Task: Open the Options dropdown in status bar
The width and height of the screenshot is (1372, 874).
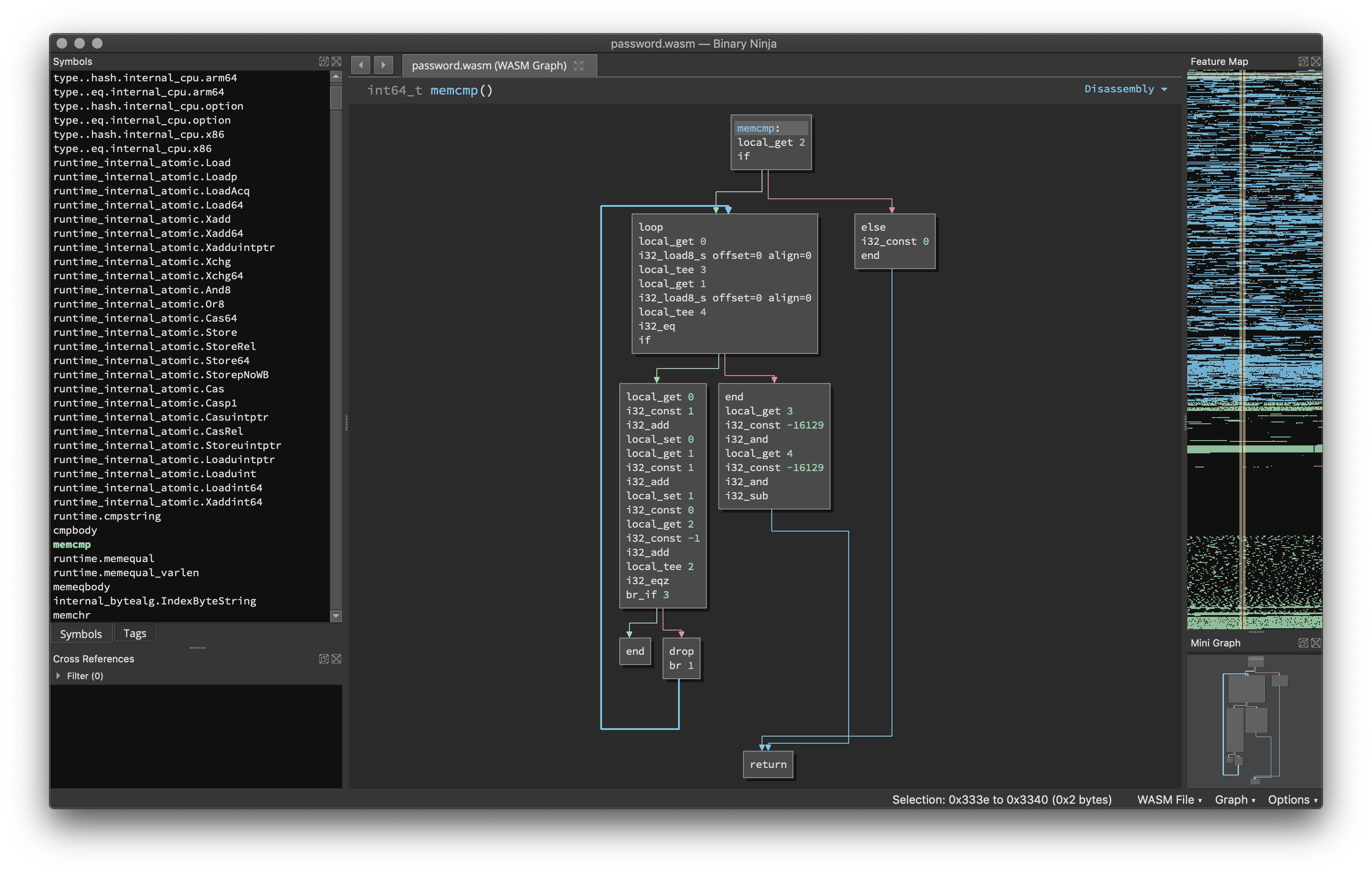Action: (x=1292, y=799)
